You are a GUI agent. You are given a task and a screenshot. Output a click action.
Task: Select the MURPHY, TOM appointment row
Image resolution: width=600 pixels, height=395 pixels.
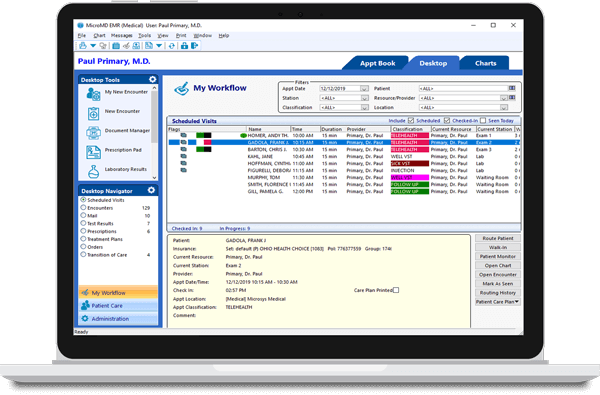click(x=344, y=178)
